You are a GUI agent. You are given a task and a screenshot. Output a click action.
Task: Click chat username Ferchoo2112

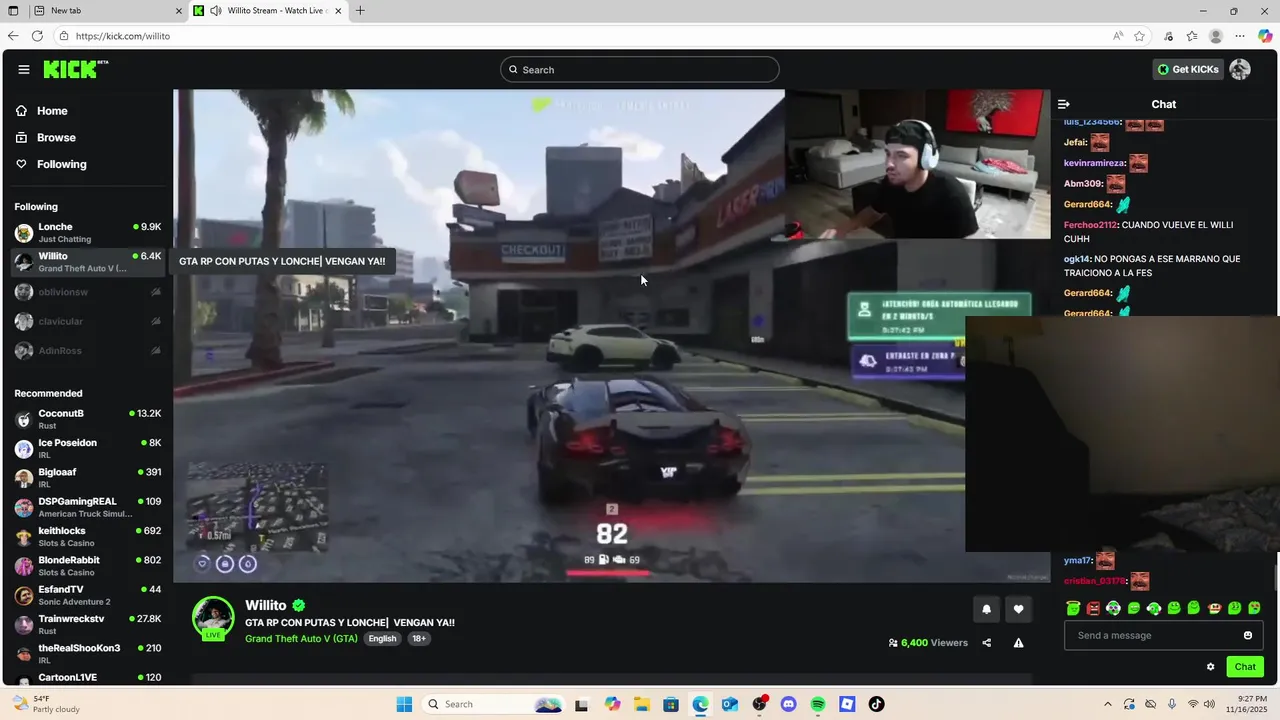click(x=1090, y=225)
